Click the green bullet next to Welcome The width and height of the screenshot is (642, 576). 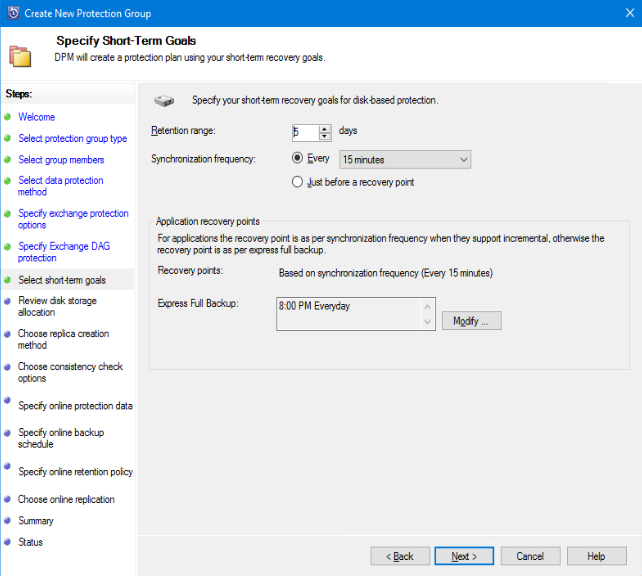tap(7, 117)
